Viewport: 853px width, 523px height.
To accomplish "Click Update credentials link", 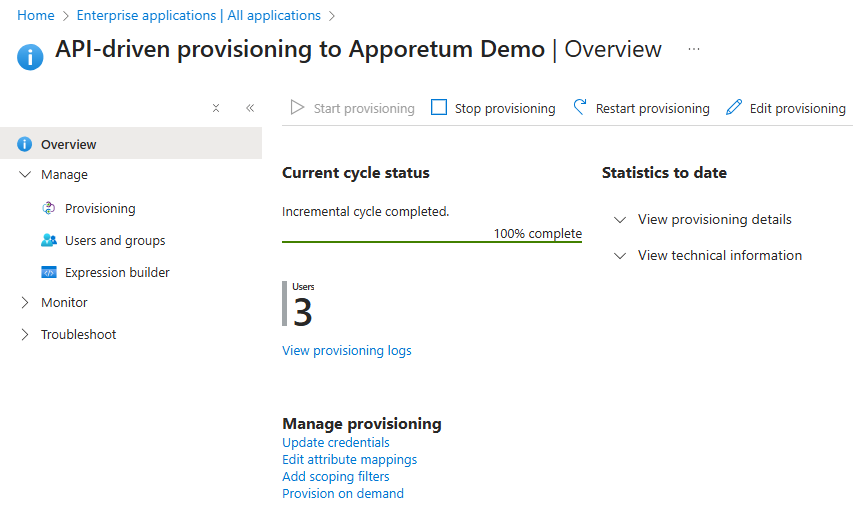I will (x=336, y=442).
